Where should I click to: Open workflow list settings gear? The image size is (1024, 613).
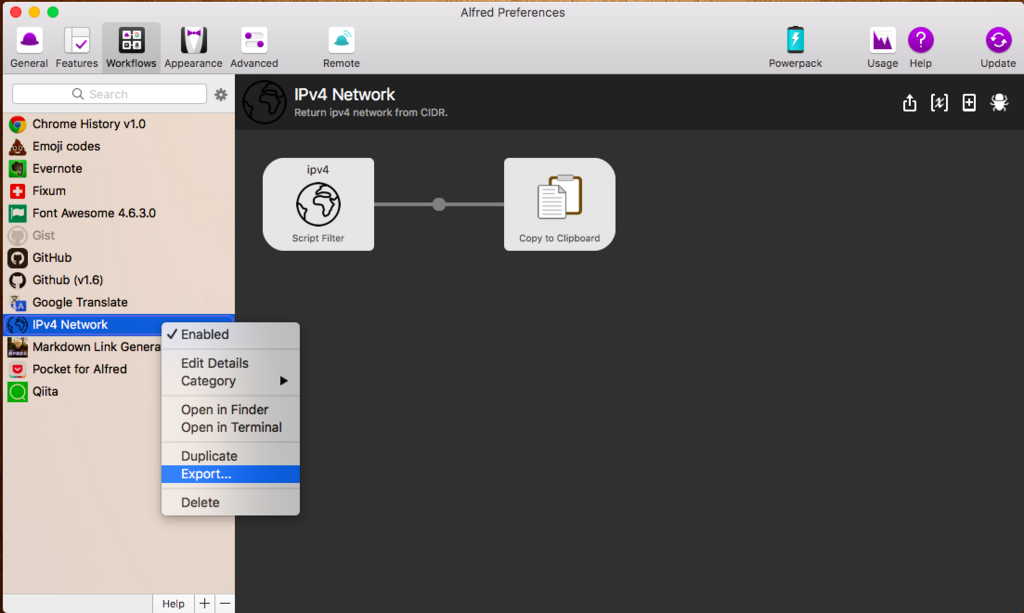(x=221, y=95)
